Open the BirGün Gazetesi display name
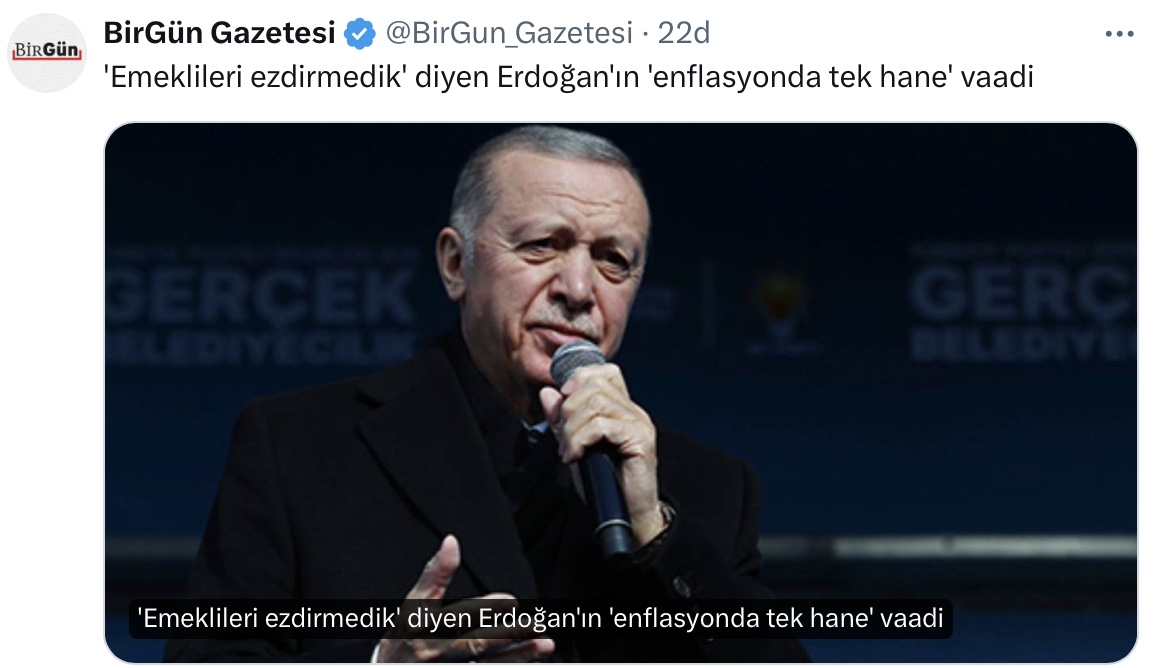The width and height of the screenshot is (1164, 668). coord(220,33)
